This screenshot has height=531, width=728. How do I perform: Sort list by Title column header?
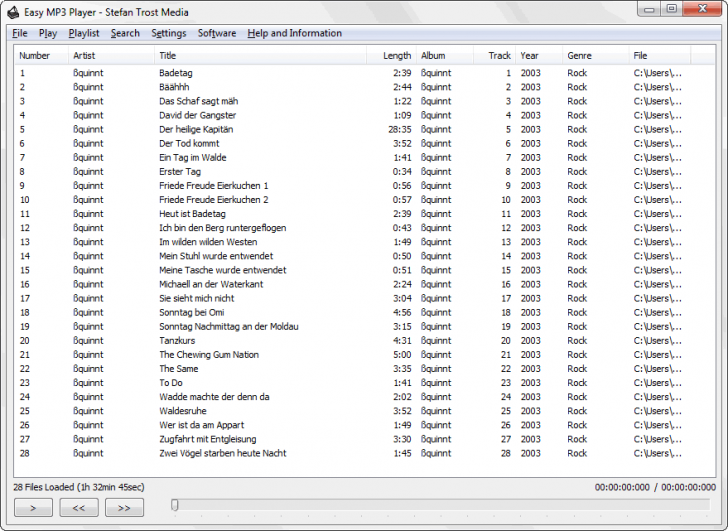coord(260,56)
